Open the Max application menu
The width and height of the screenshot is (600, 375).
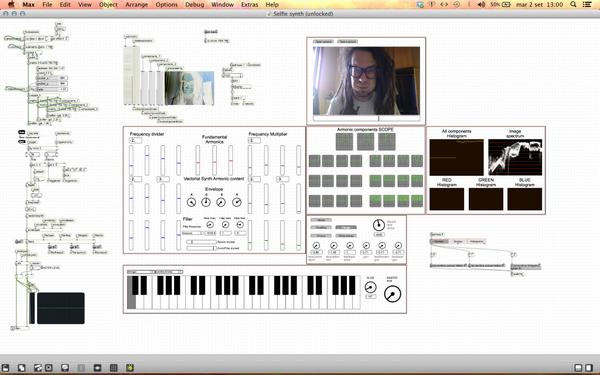[x=28, y=5]
